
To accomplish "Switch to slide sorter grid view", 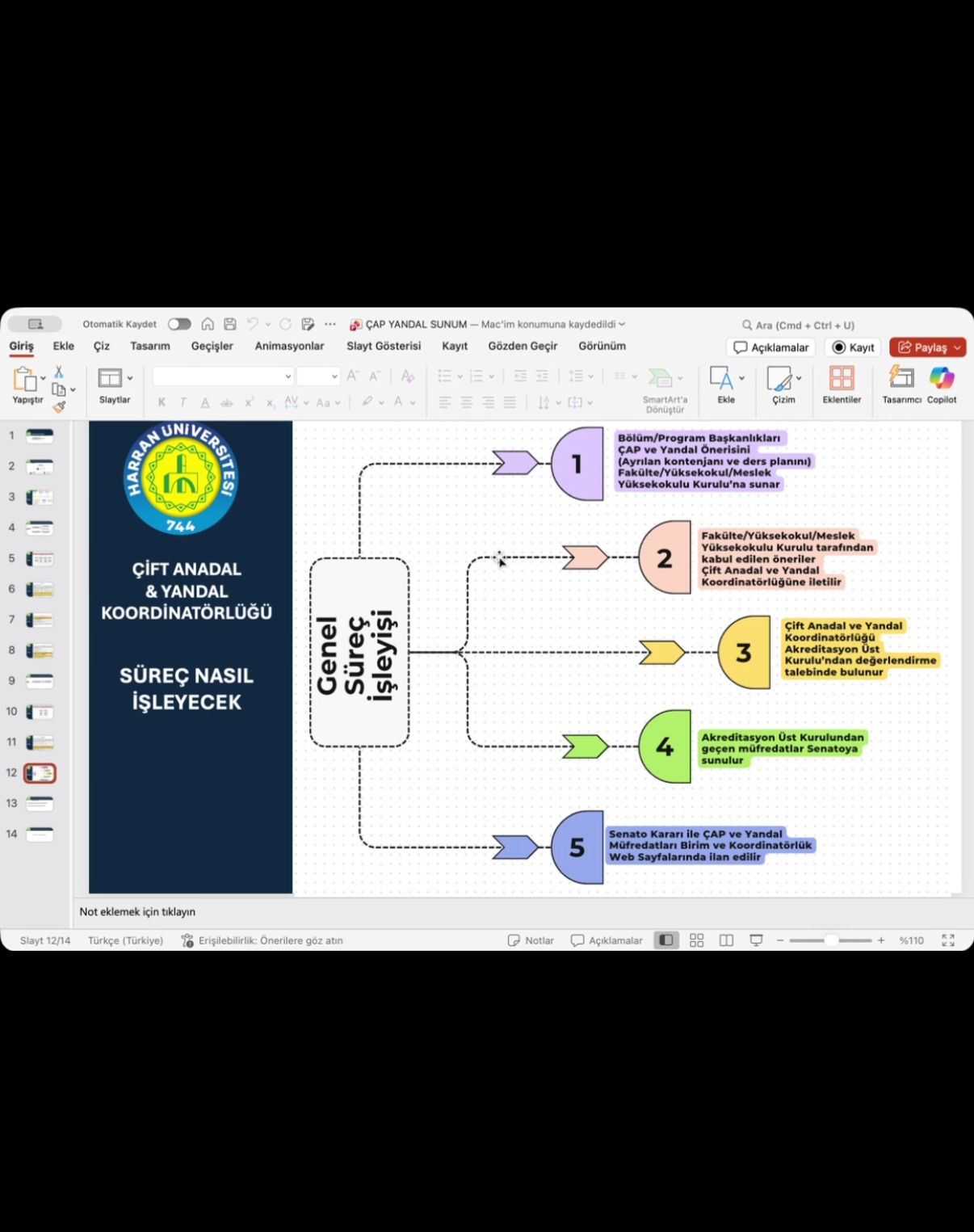I will 696,940.
